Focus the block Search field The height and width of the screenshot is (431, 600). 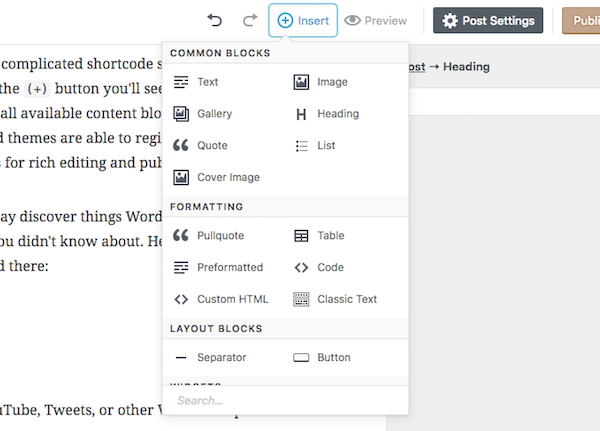click(x=285, y=400)
